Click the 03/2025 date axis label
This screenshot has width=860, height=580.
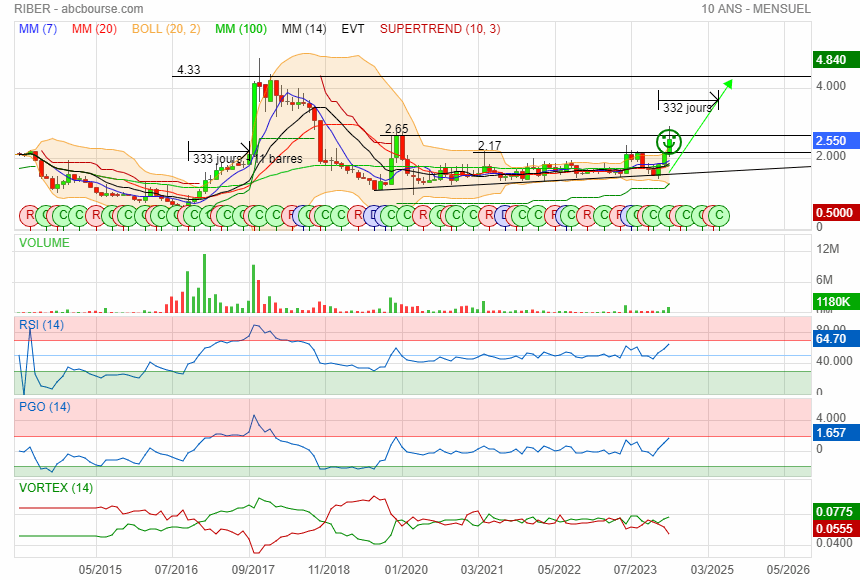tap(712, 570)
